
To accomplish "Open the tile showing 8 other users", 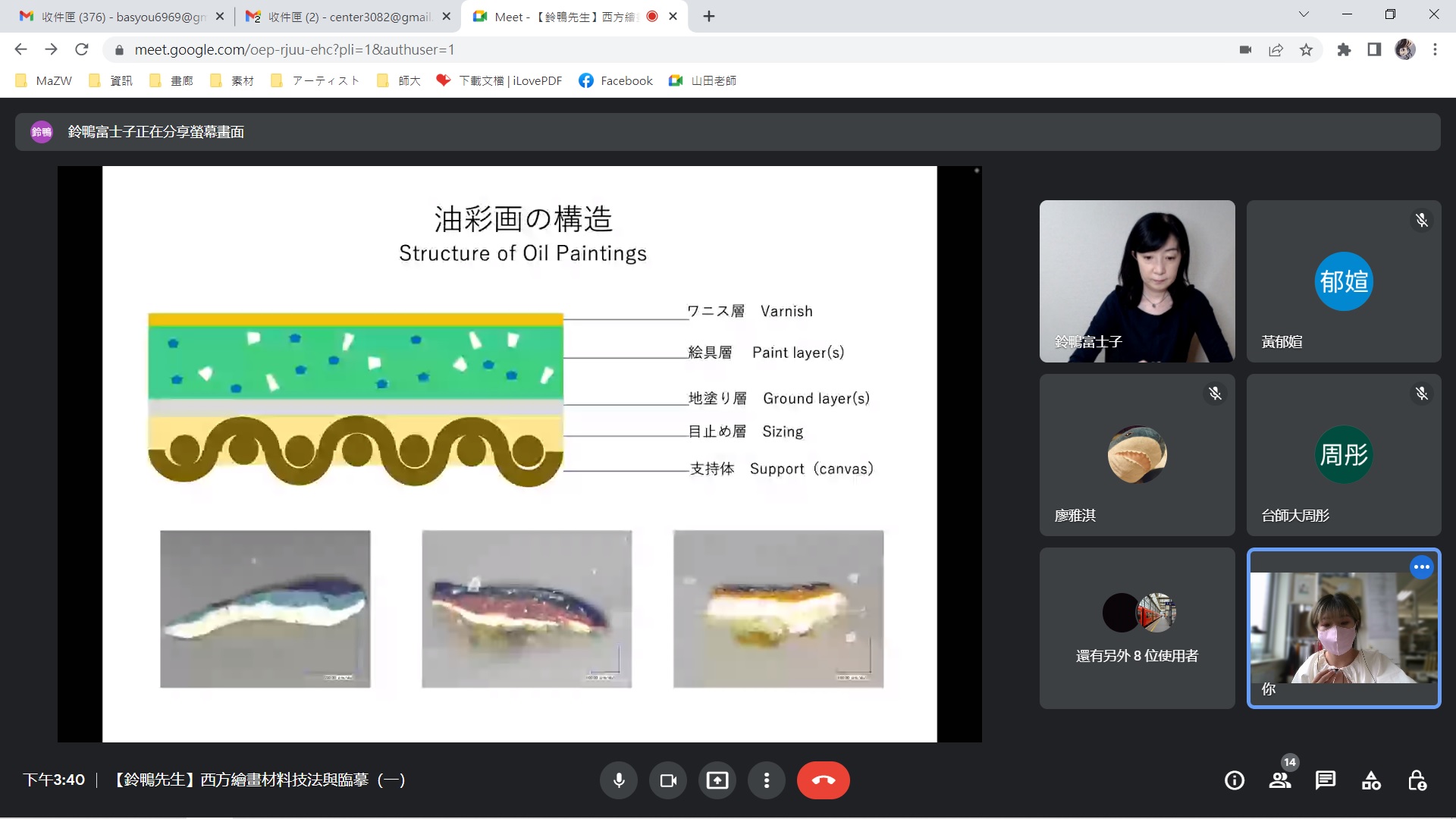I will pos(1137,629).
